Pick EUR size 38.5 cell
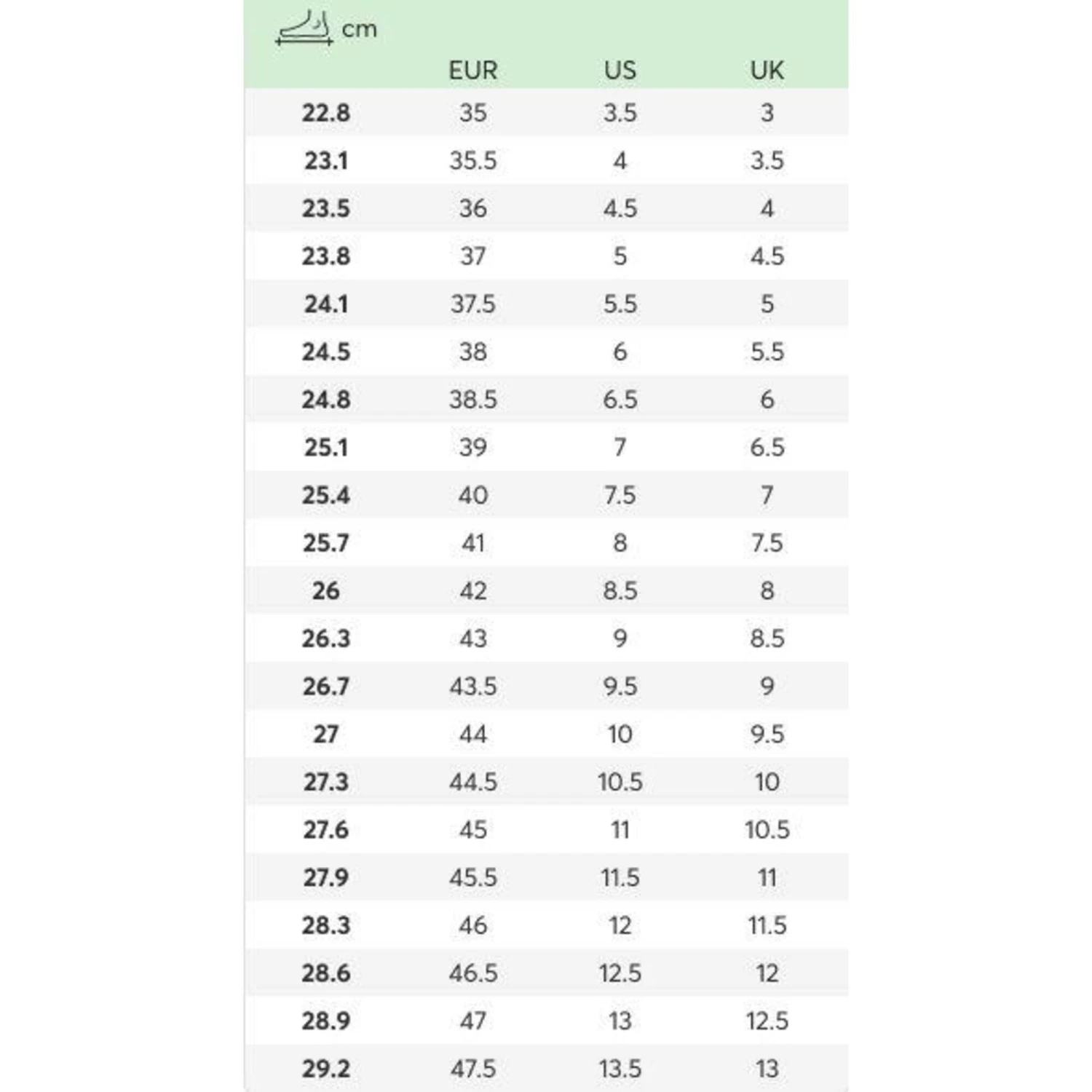 pos(473,400)
